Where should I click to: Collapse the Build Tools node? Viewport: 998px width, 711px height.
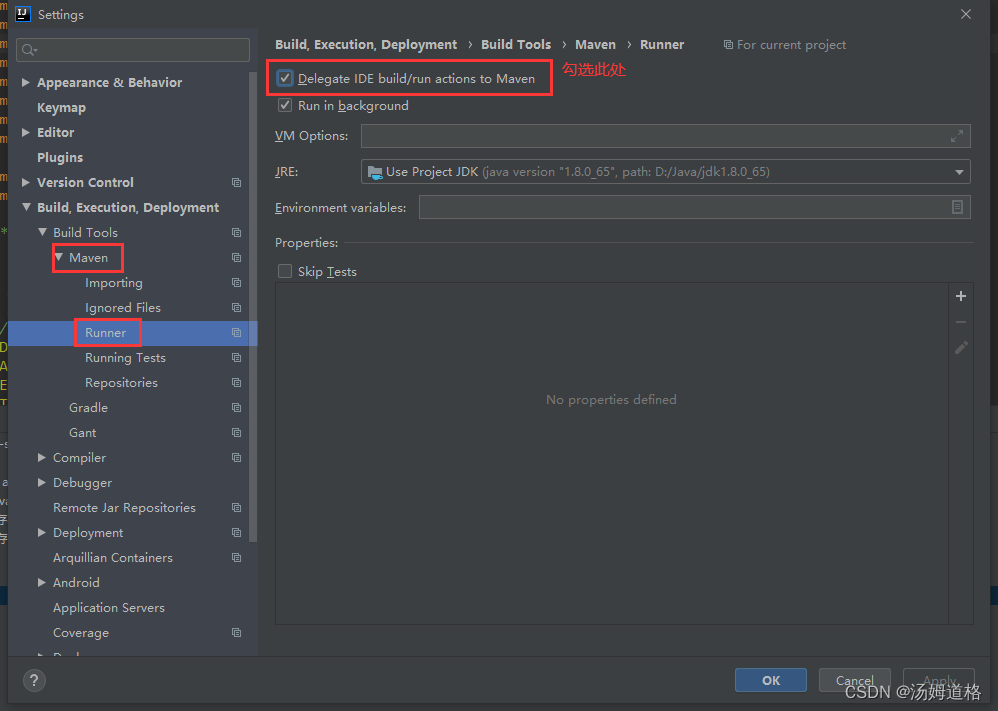(x=42, y=232)
